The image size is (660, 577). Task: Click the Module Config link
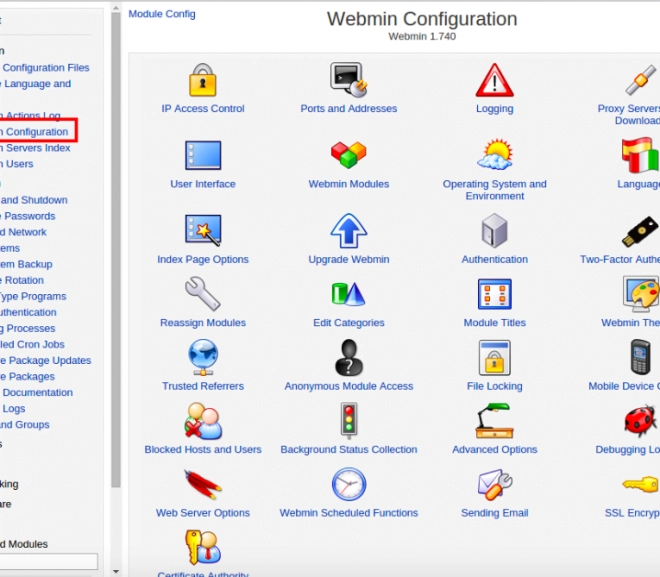(162, 14)
